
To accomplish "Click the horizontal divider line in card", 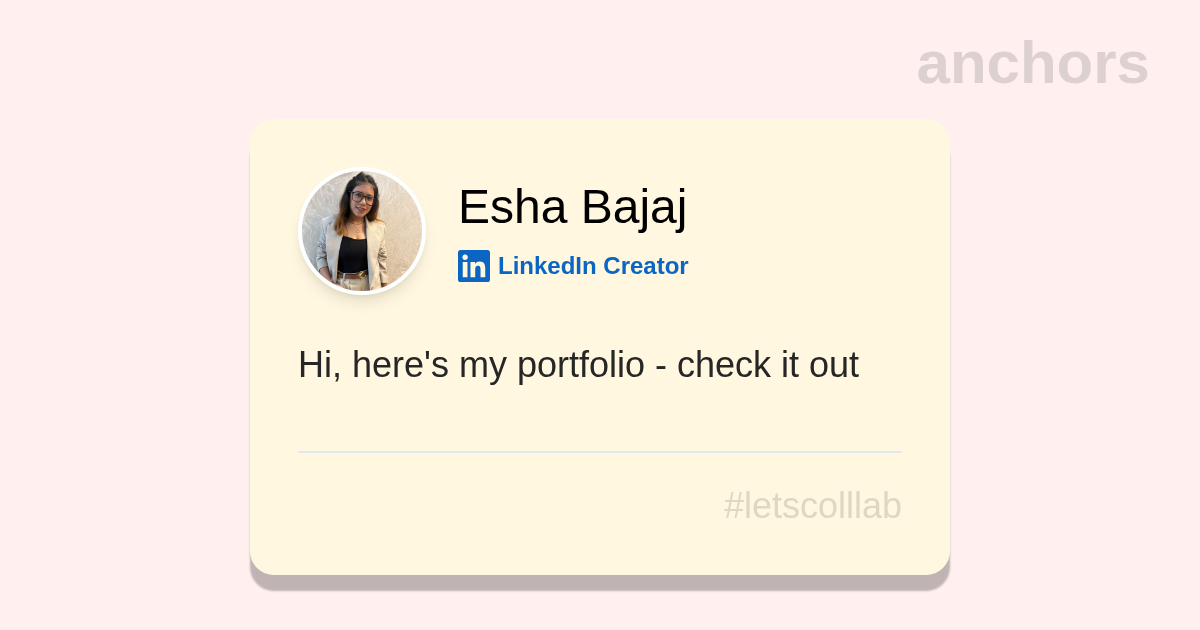I will [x=600, y=452].
